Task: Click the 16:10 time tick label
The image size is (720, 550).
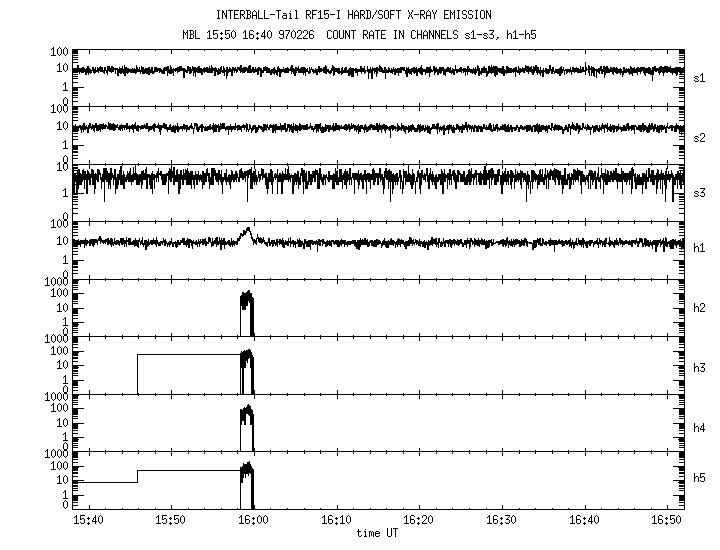Action: [336, 520]
